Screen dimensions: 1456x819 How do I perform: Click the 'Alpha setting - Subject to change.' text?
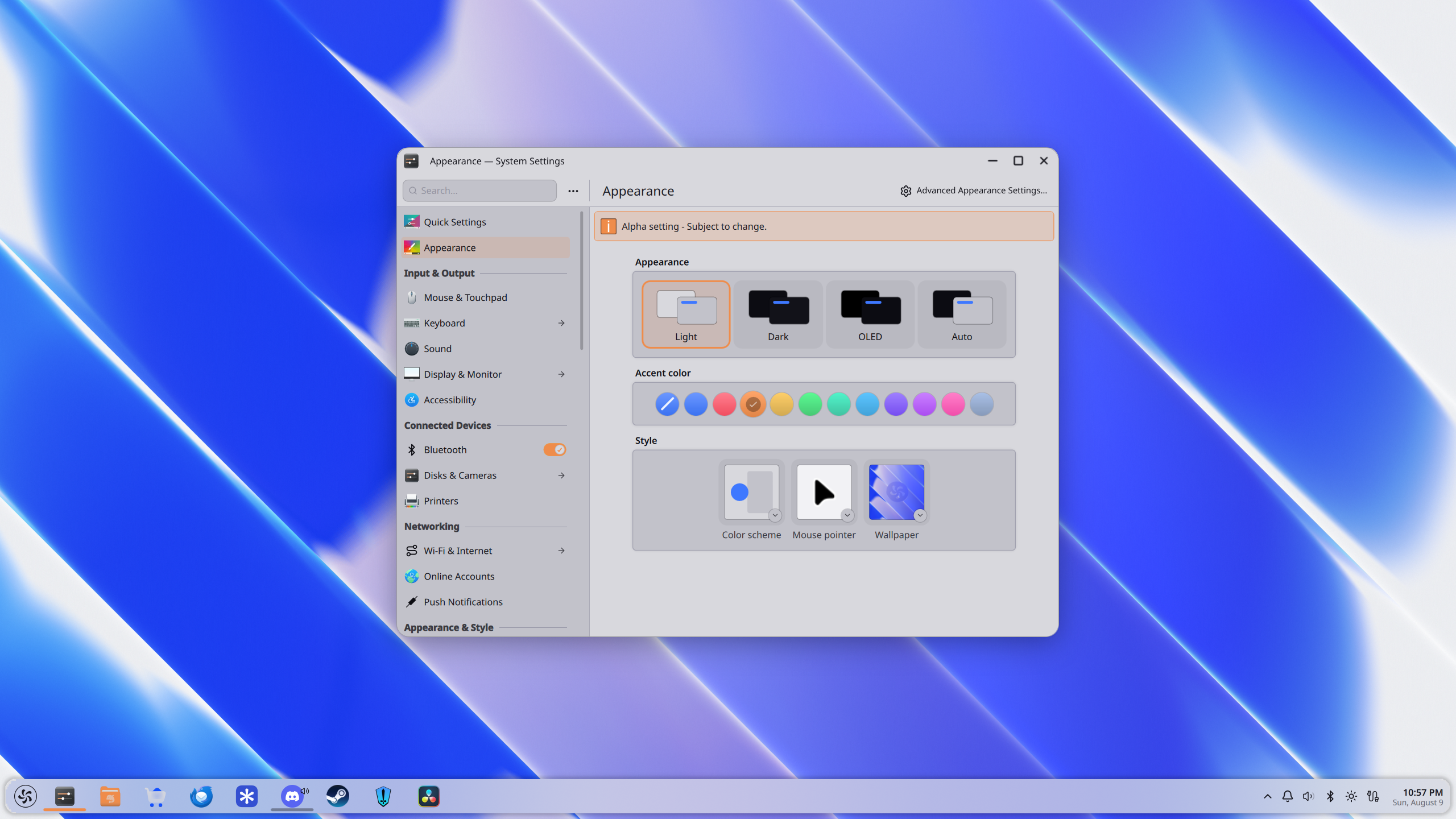point(694,226)
